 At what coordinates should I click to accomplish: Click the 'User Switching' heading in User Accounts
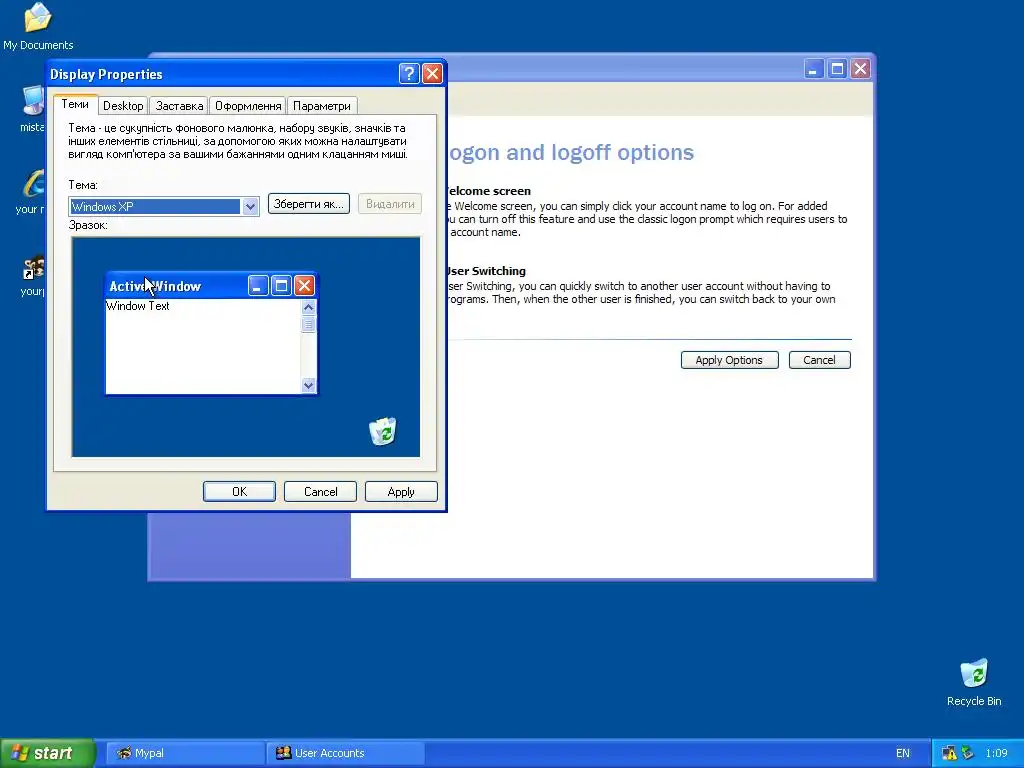click(x=486, y=271)
